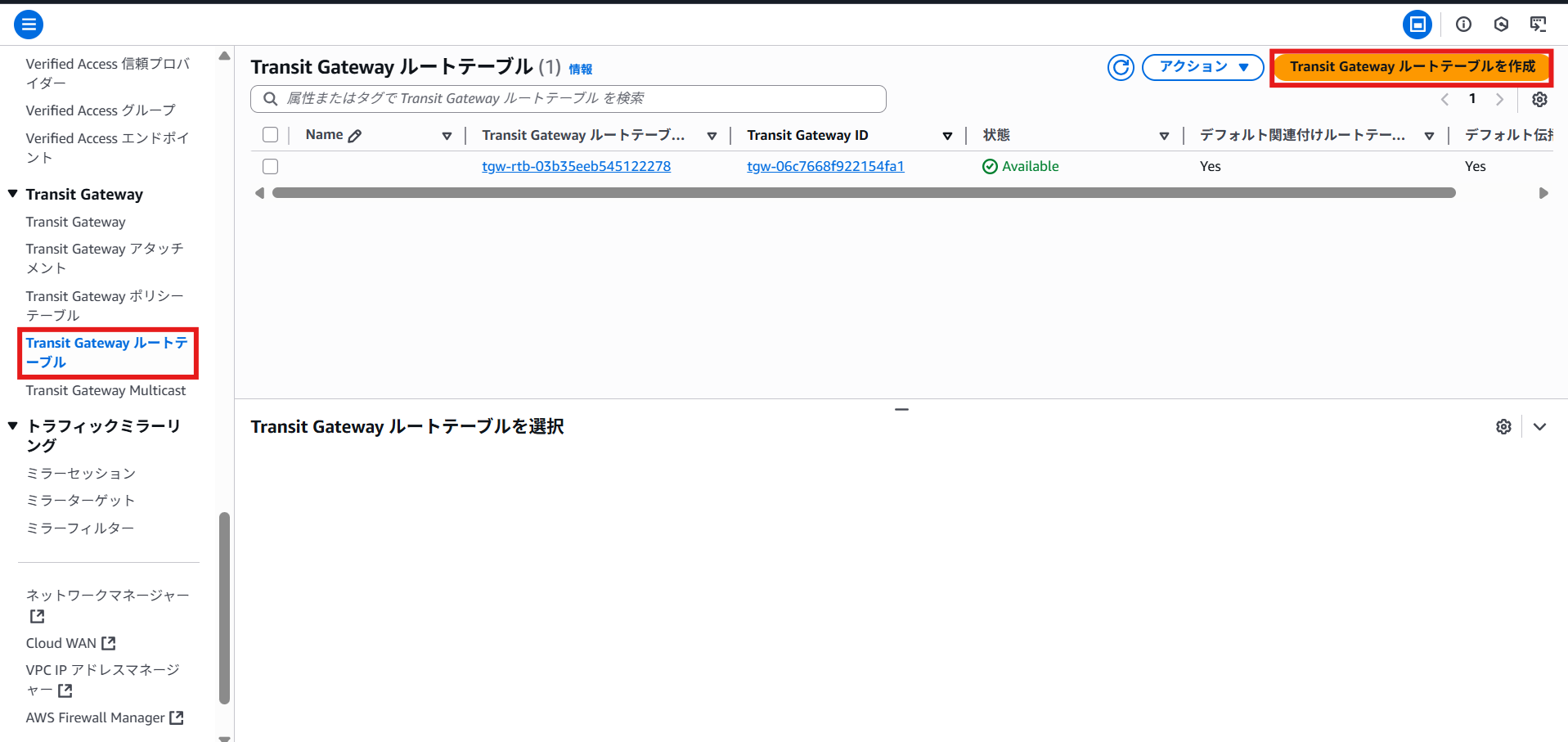This screenshot has width=1568, height=742.
Task: Open details panel settings gear
Action: [x=1503, y=426]
